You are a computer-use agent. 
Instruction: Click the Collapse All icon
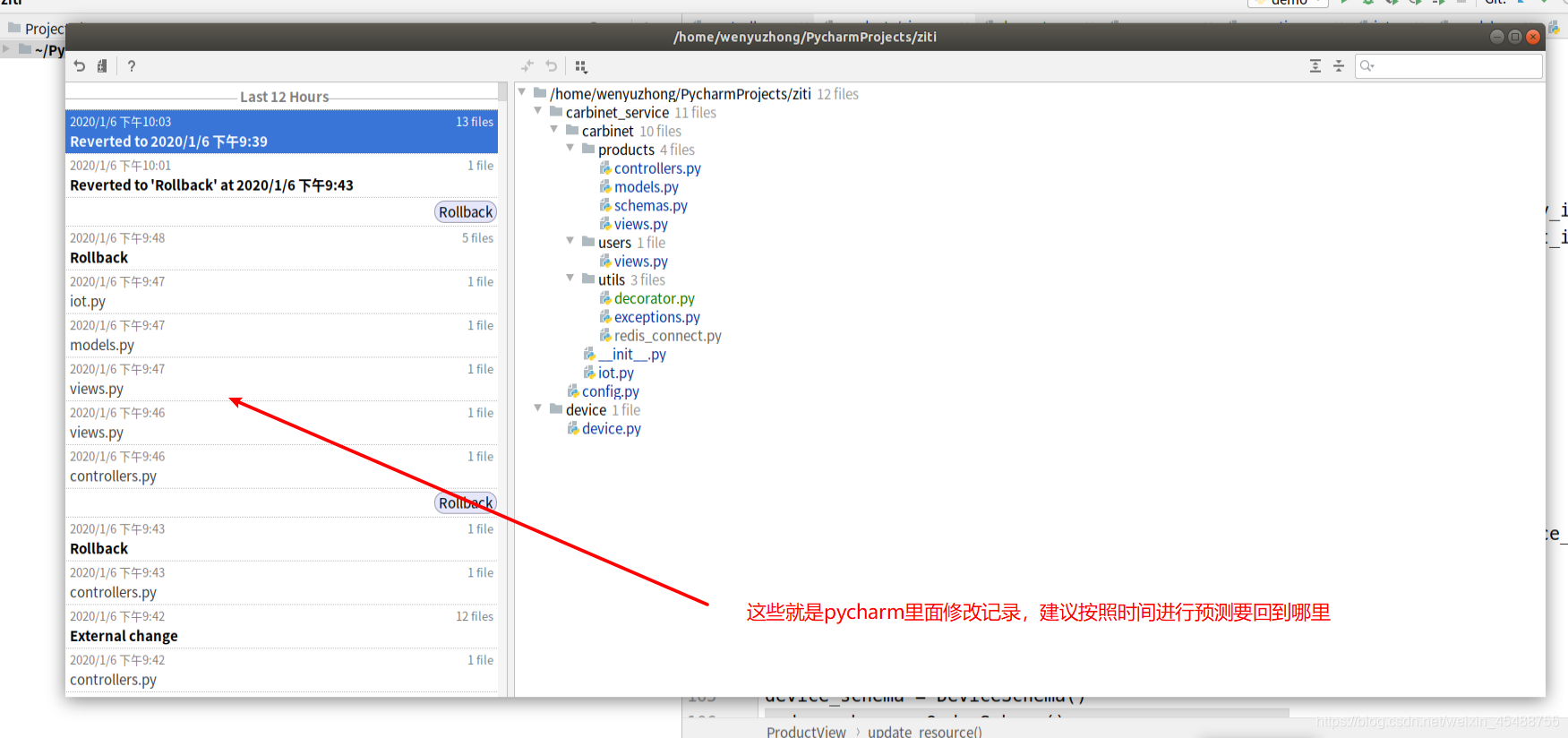(1339, 66)
